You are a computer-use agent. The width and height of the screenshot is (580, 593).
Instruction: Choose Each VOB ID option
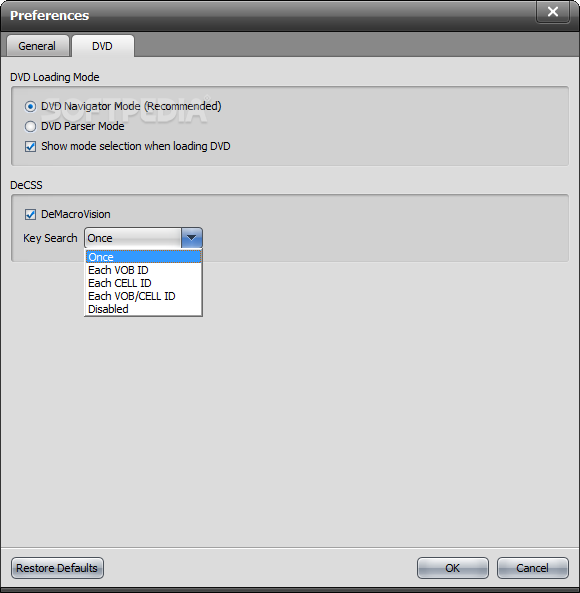click(143, 270)
